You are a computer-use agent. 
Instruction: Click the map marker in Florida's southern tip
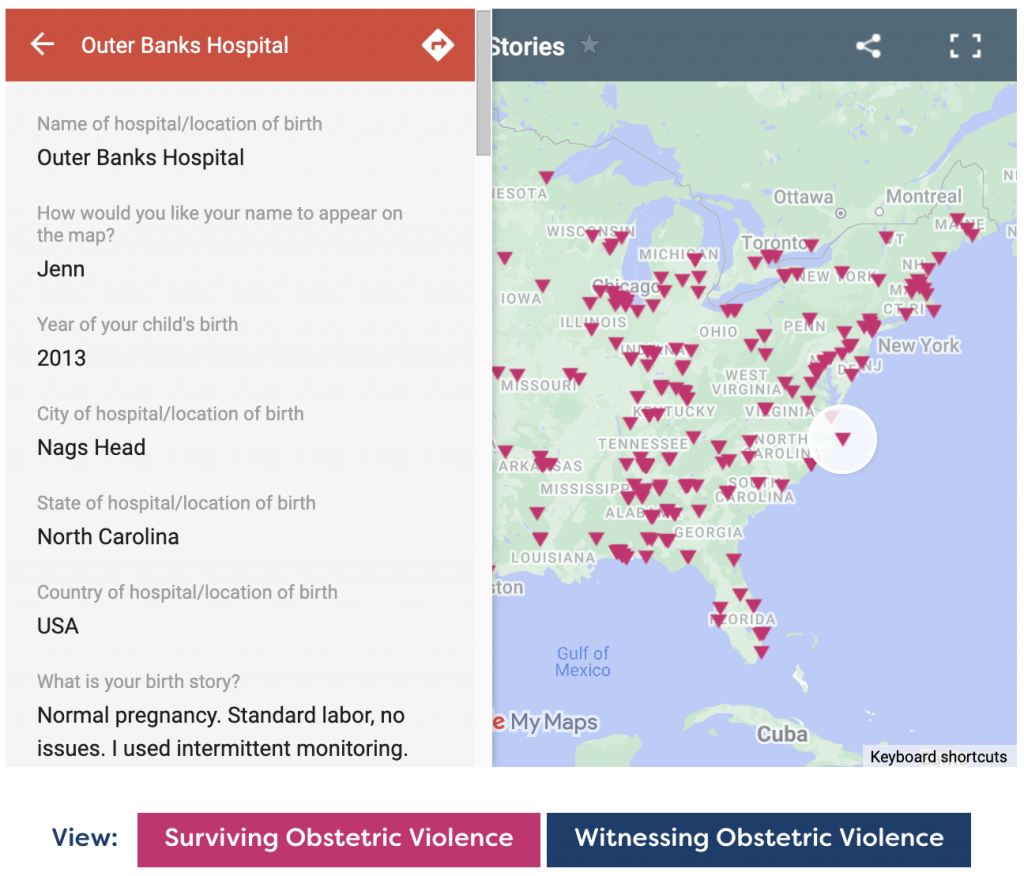(x=761, y=652)
